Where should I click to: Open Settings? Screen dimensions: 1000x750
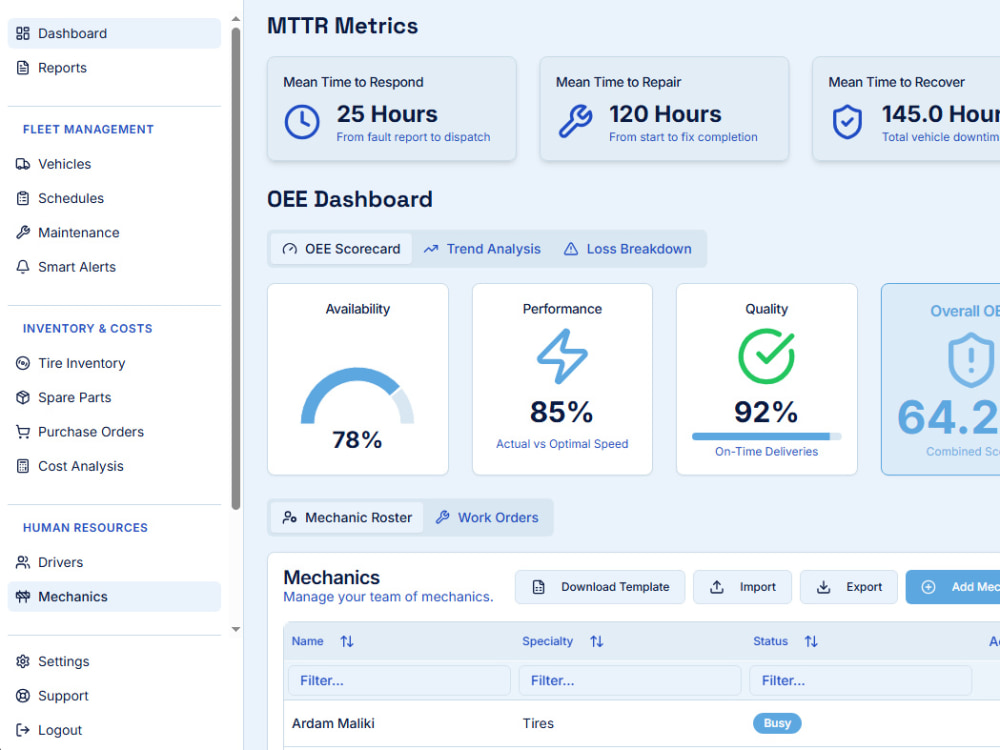(x=114, y=661)
